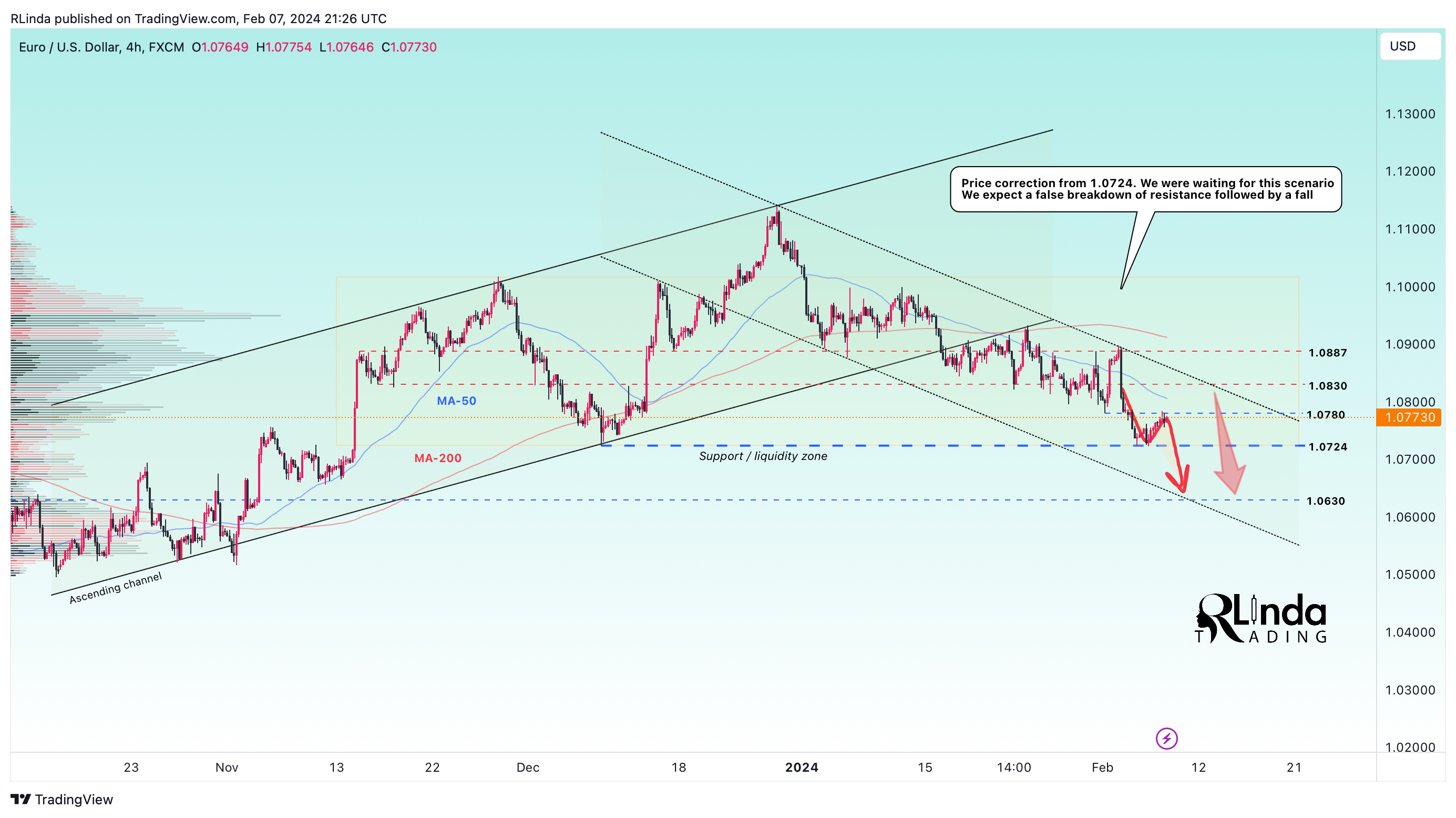Click the 1.10000 price axis label
1456x818 pixels.
(x=1410, y=287)
